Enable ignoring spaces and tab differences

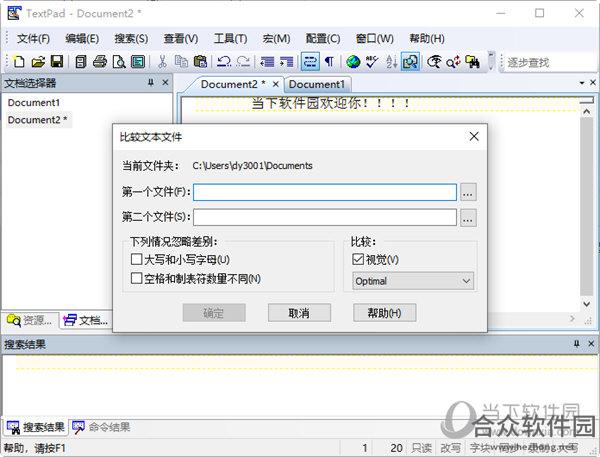click(x=136, y=278)
